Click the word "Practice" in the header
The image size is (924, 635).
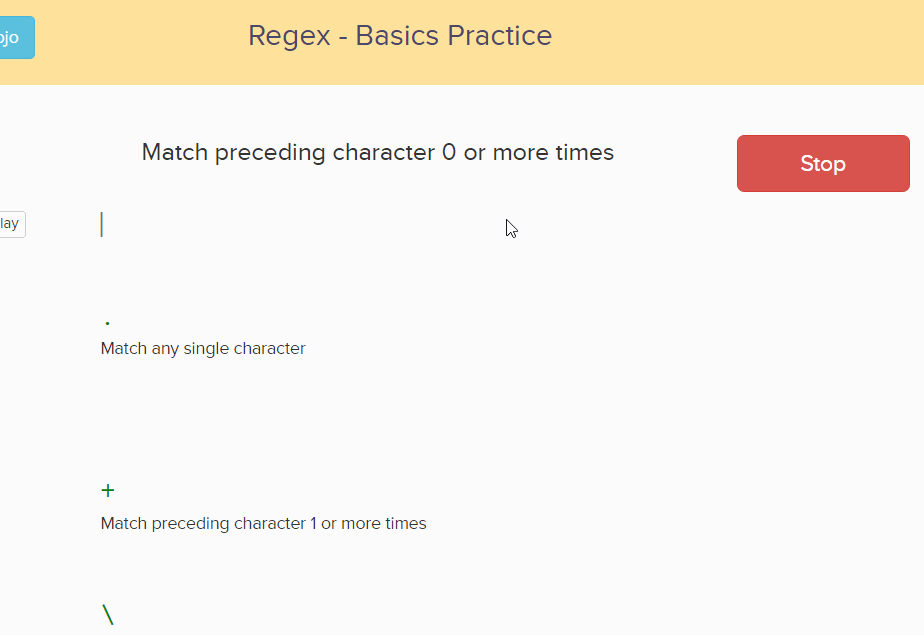(499, 36)
